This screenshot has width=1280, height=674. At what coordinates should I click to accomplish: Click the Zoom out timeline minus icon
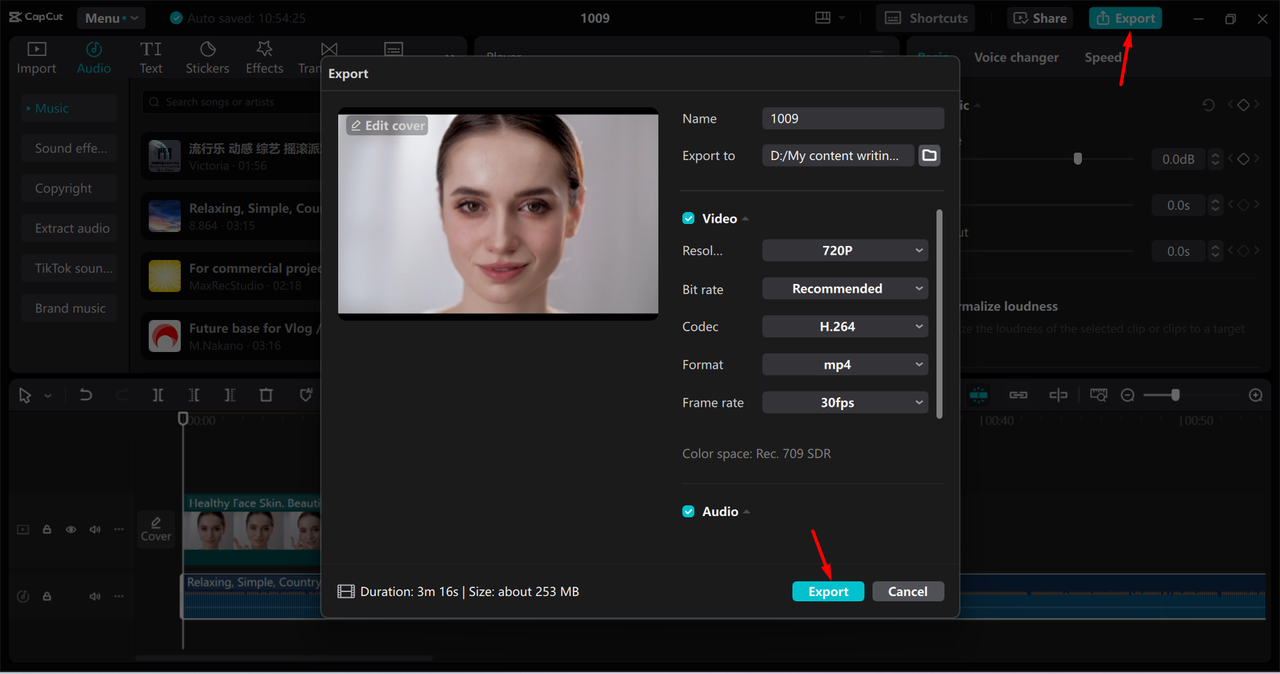click(x=1127, y=395)
